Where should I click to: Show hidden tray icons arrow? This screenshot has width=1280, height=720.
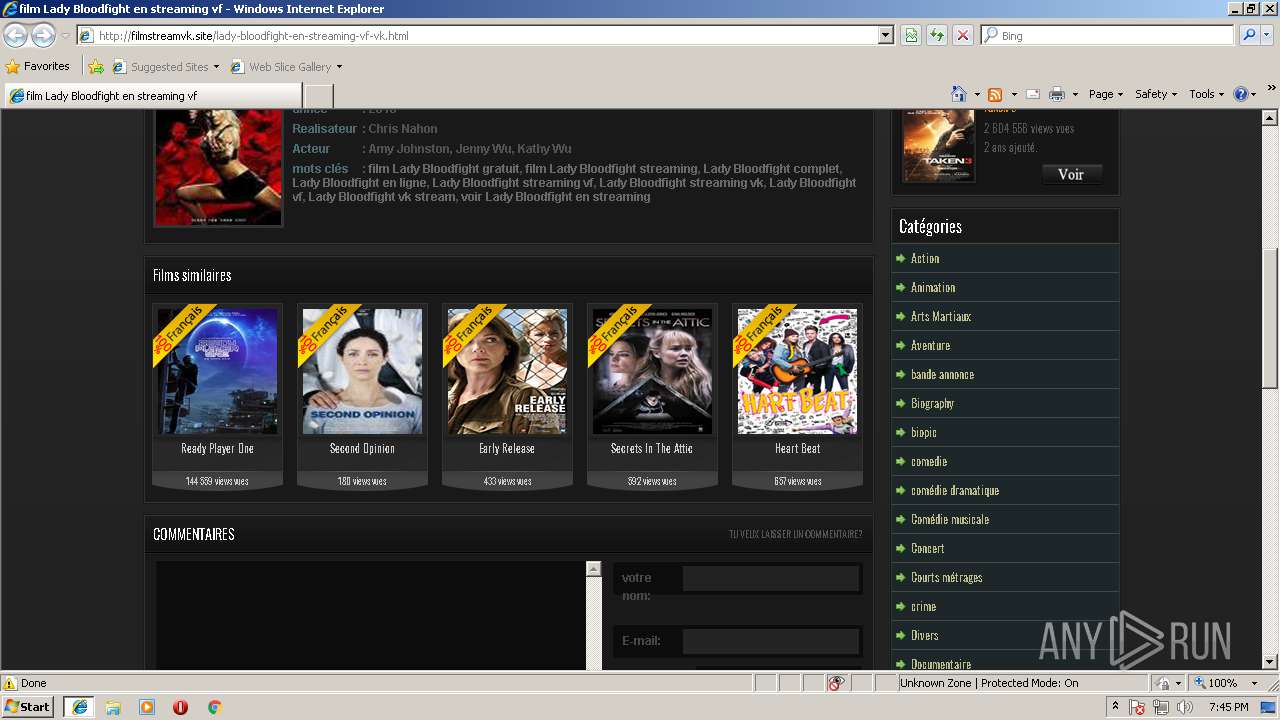point(1116,707)
